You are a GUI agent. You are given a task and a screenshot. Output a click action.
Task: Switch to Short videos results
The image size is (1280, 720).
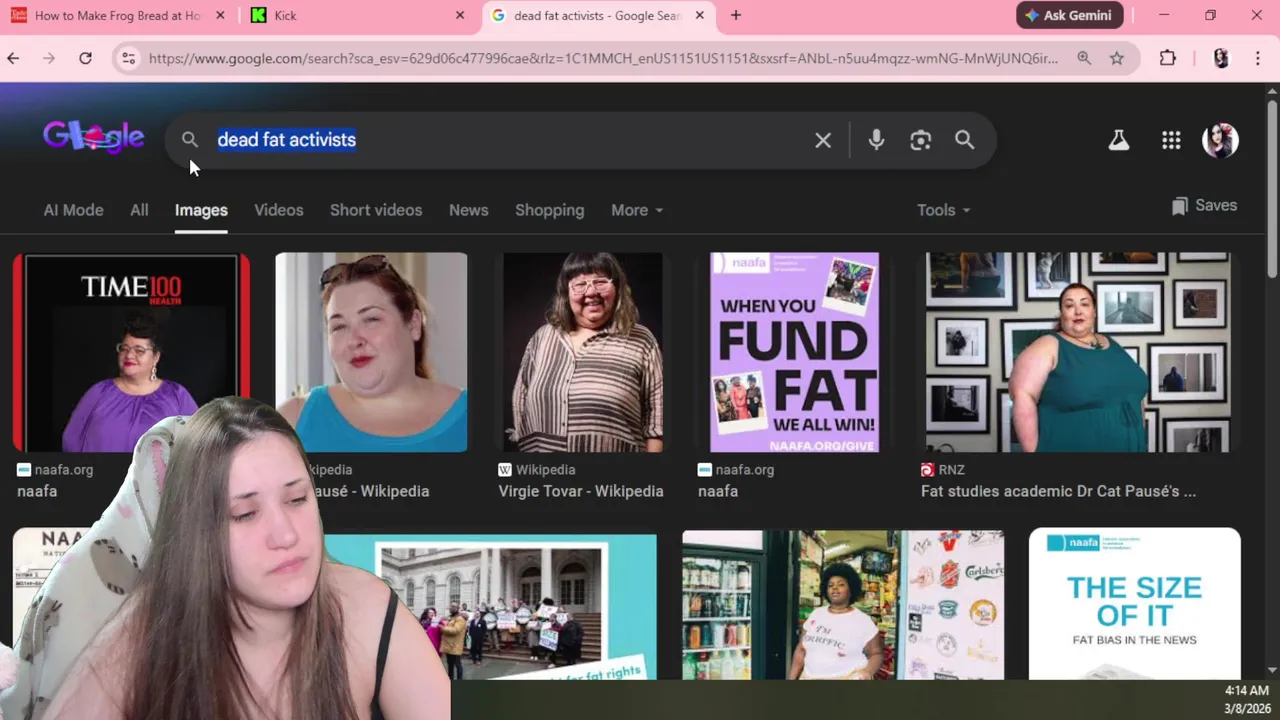(376, 210)
